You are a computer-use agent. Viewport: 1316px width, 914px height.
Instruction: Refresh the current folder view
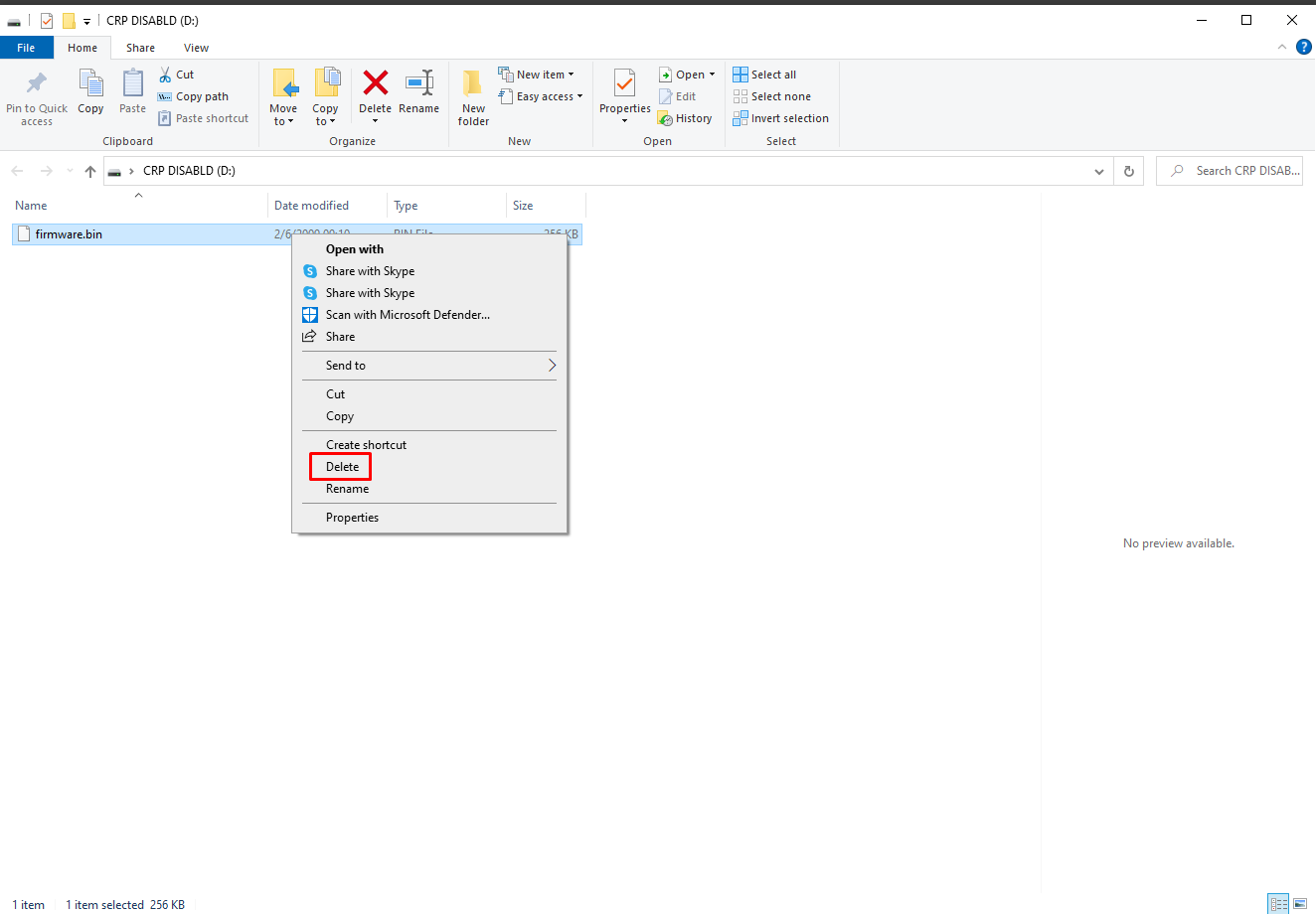tap(1128, 171)
